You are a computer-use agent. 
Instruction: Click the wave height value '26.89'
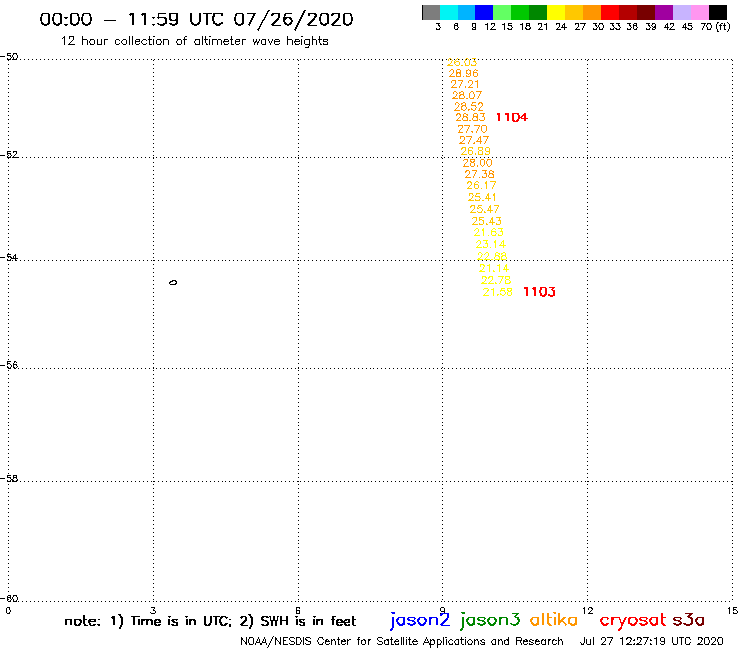tap(475, 151)
